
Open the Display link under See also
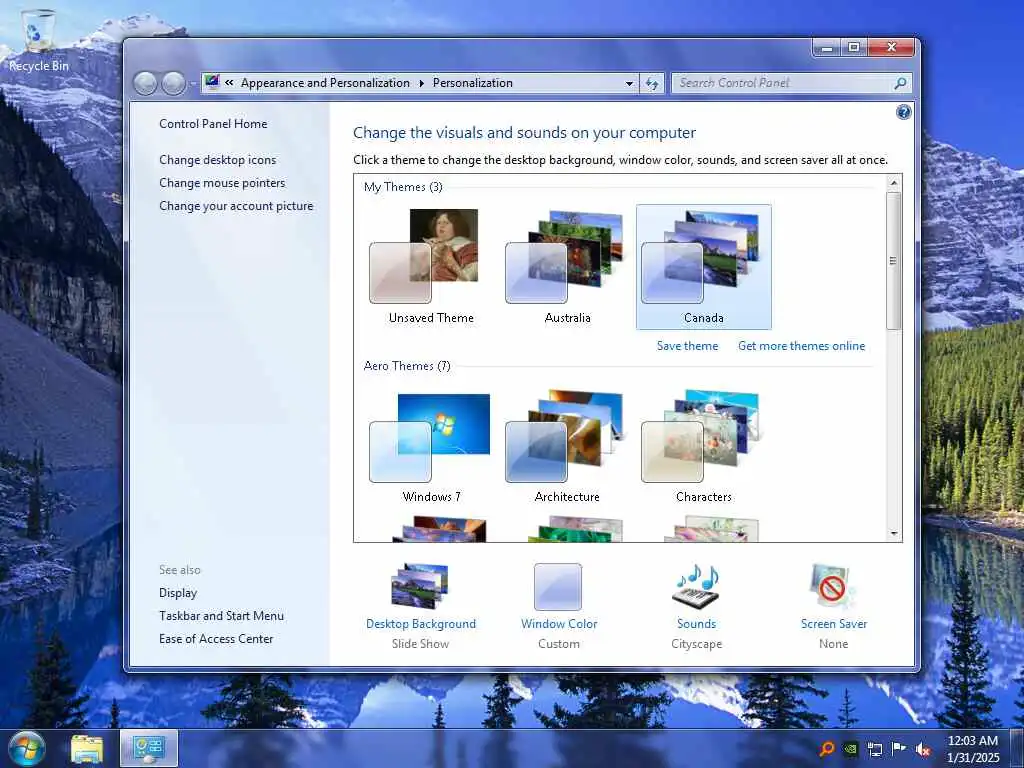(178, 593)
